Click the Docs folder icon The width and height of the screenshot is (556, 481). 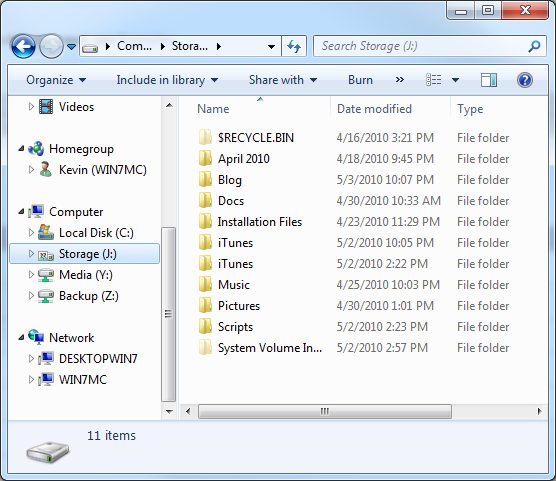tap(205, 200)
